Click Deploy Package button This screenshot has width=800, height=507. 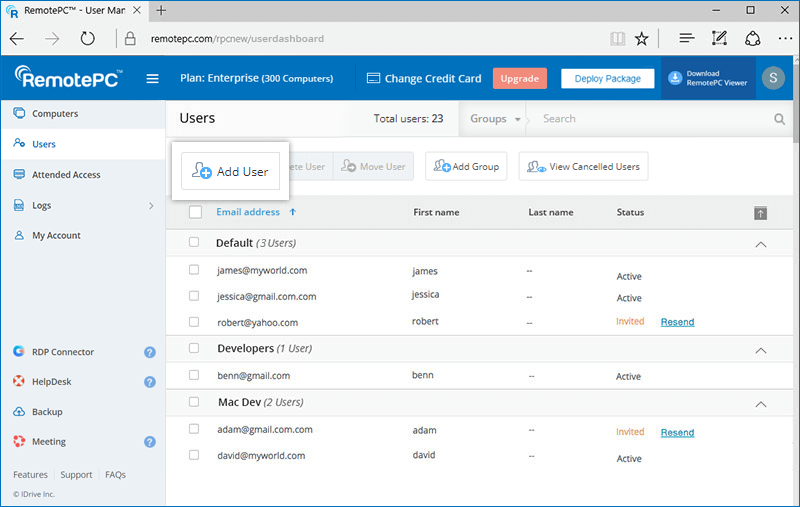607,79
